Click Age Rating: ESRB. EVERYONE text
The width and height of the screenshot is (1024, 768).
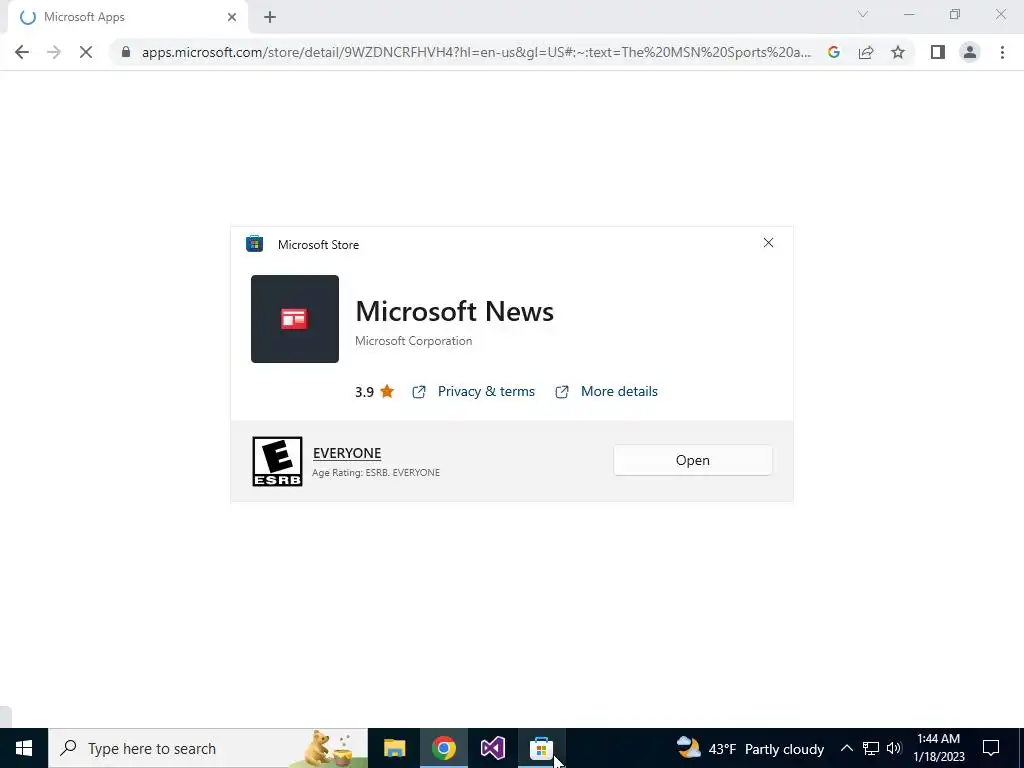376,473
